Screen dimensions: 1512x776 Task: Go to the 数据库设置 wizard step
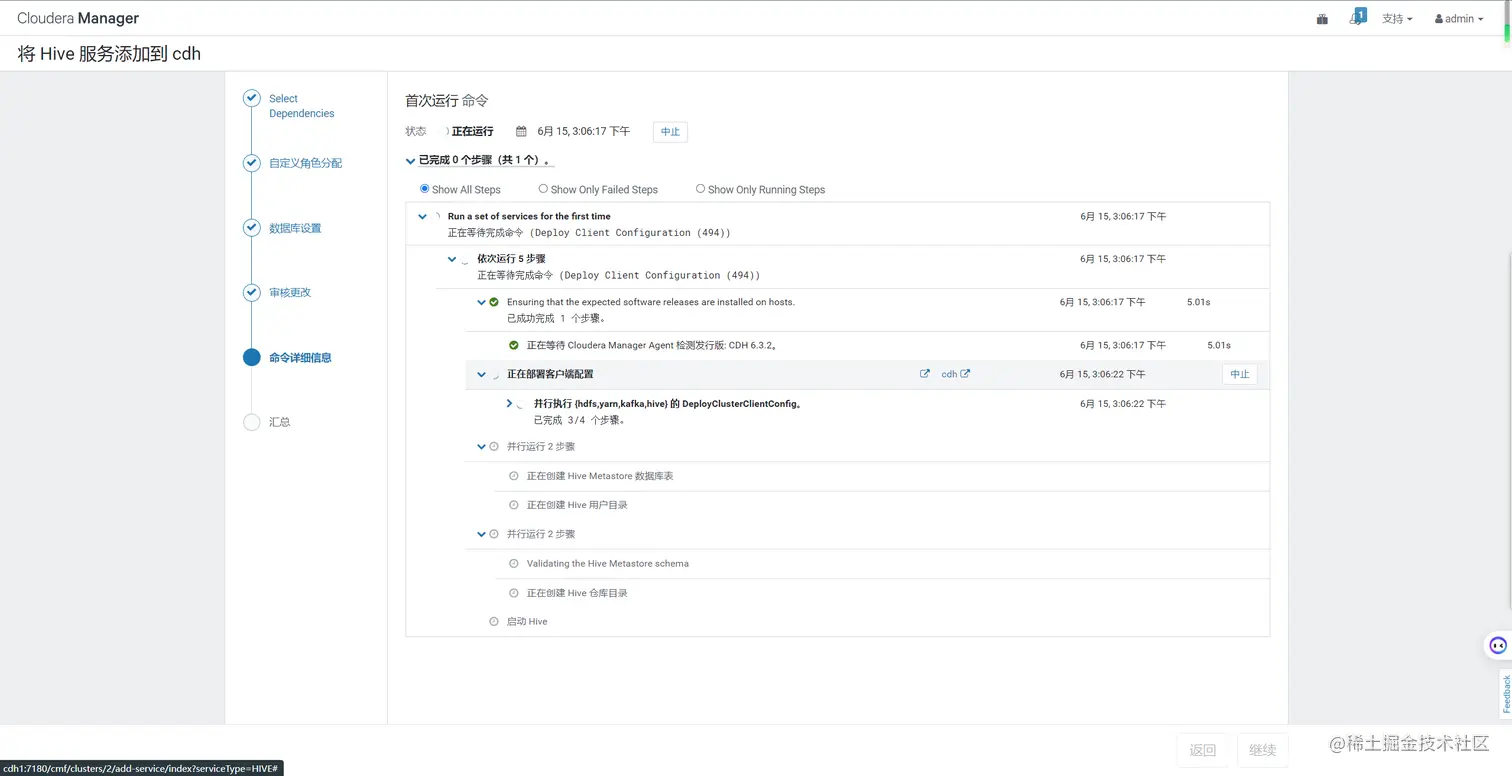[x=295, y=228]
